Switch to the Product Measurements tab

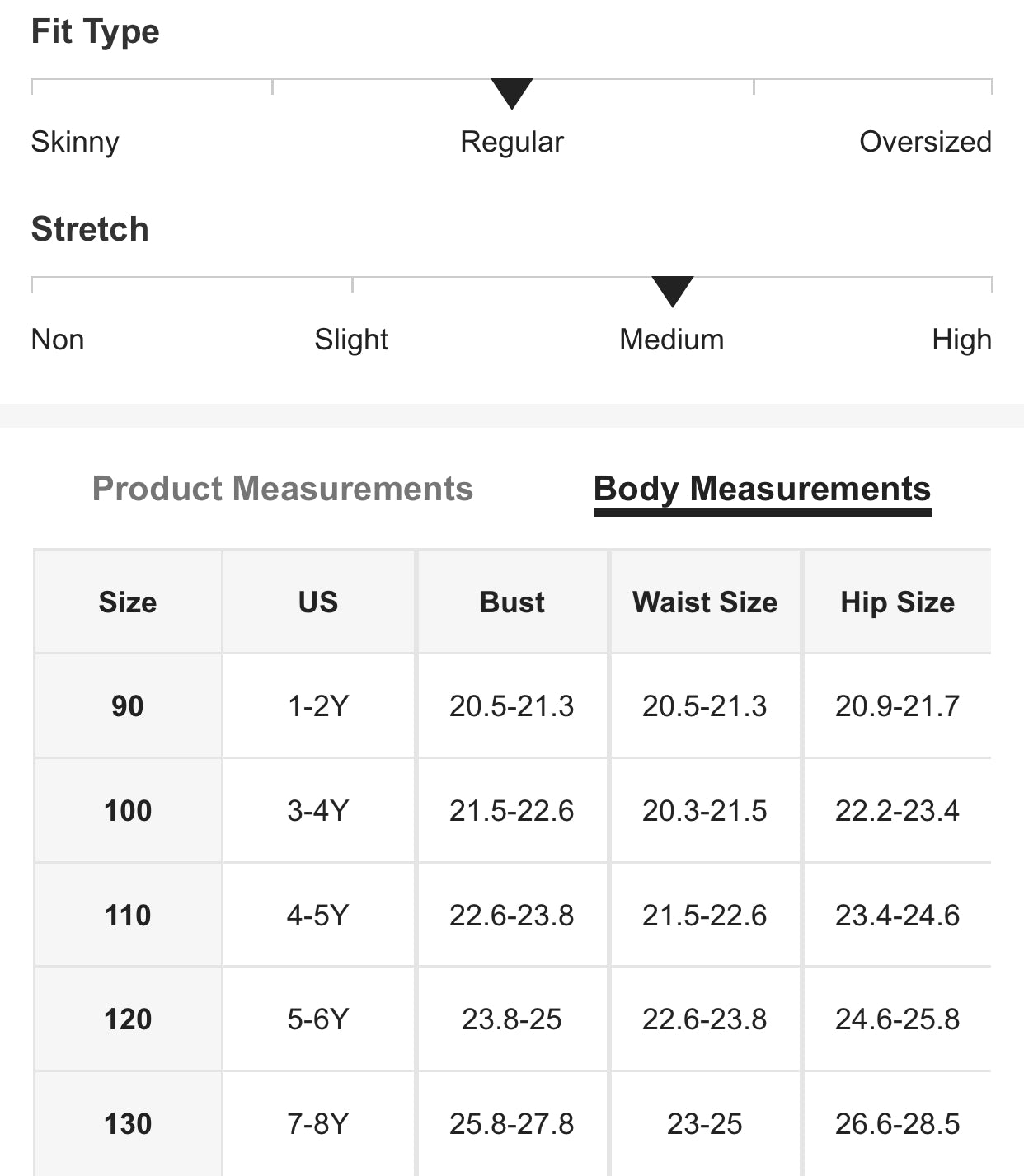282,489
